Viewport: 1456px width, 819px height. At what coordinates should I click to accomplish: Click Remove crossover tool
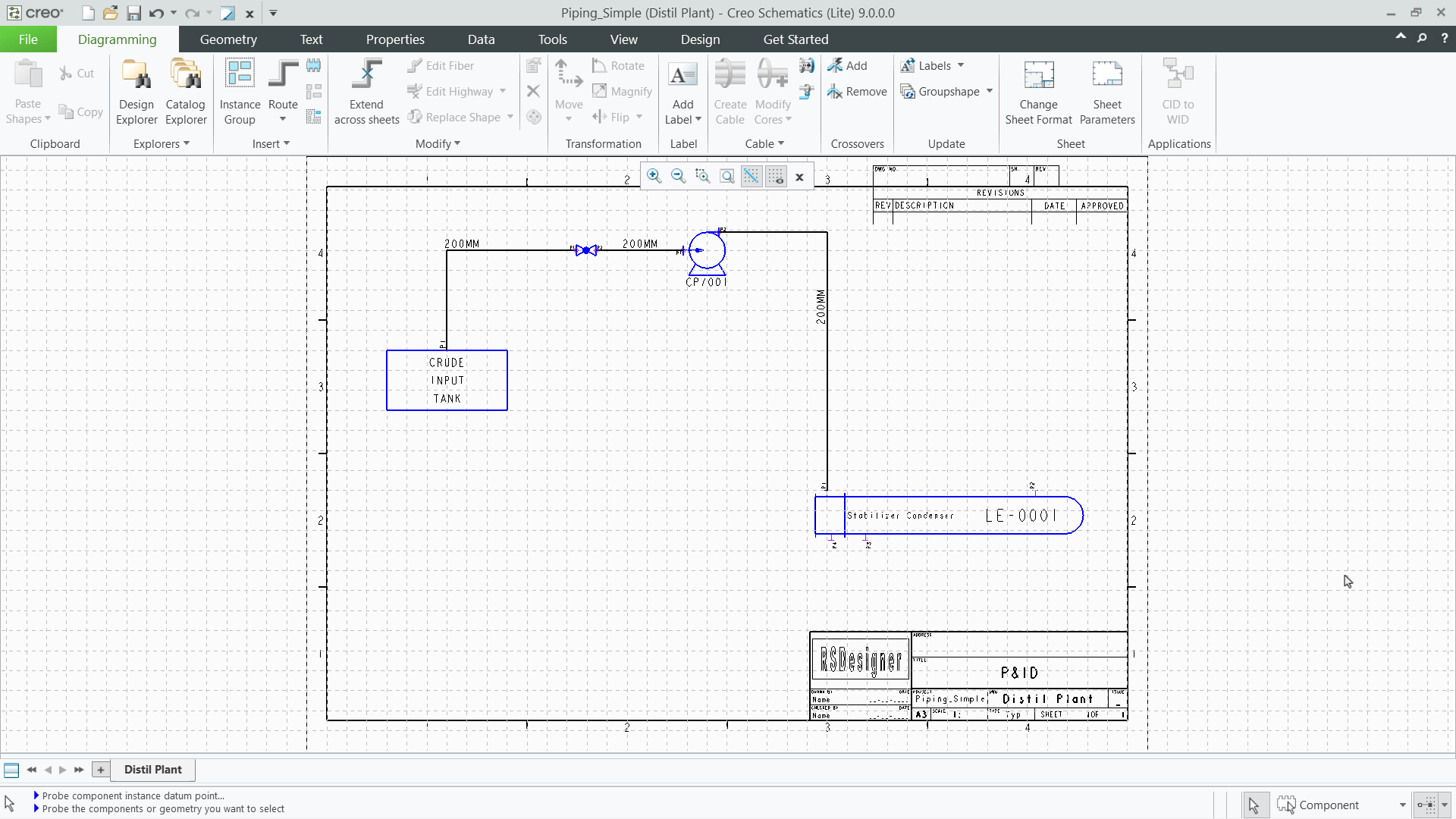click(x=857, y=92)
